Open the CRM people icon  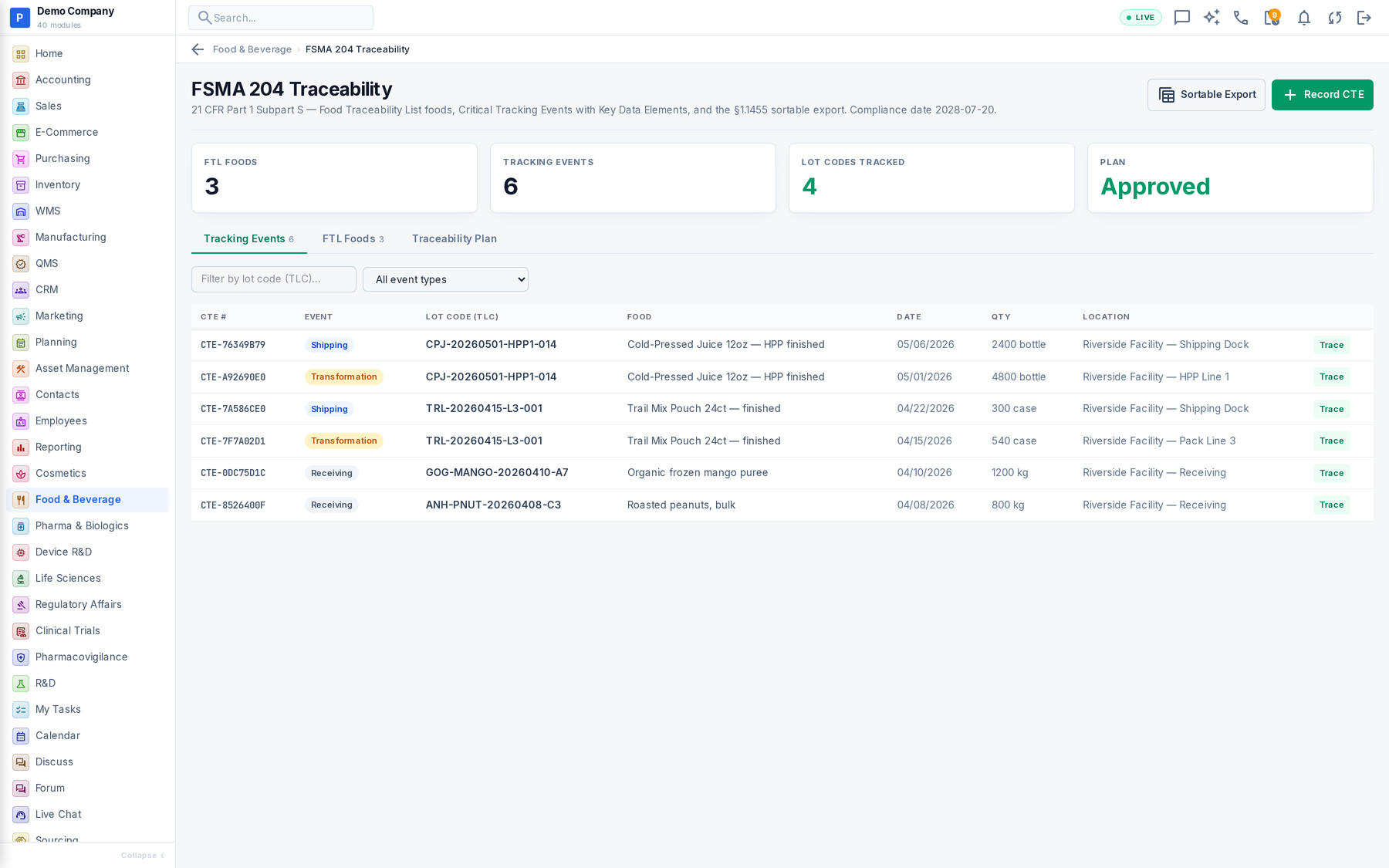[21, 290]
